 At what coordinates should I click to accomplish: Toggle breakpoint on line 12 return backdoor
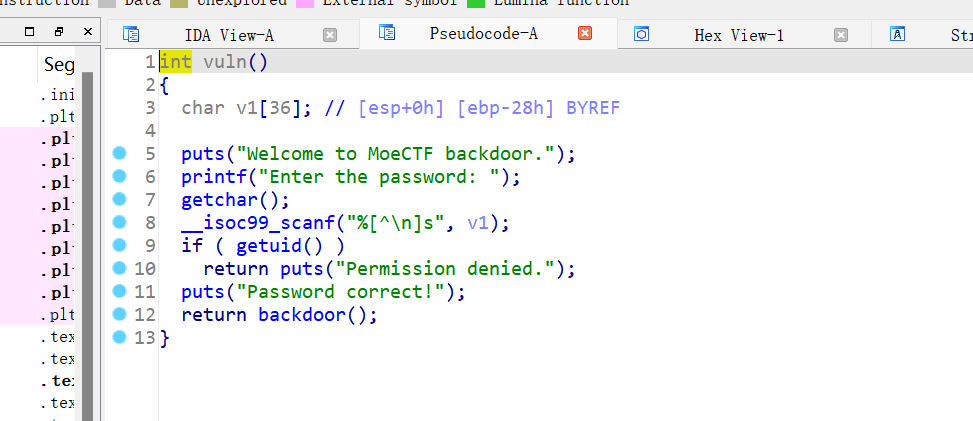coord(120,314)
